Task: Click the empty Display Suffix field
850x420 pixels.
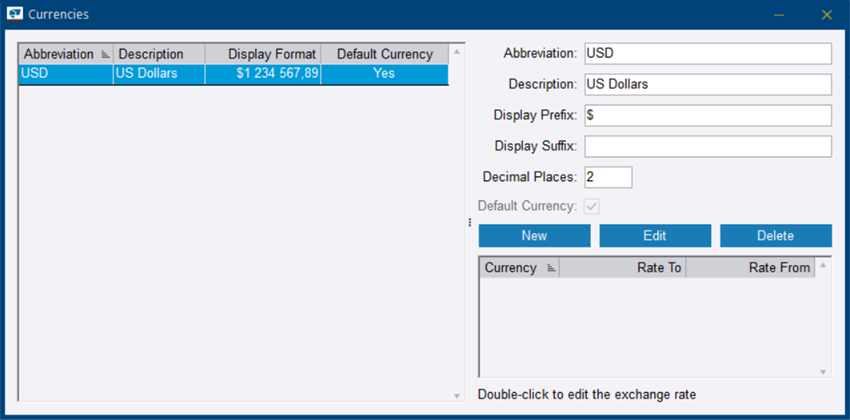Action: pyautogui.click(x=707, y=146)
